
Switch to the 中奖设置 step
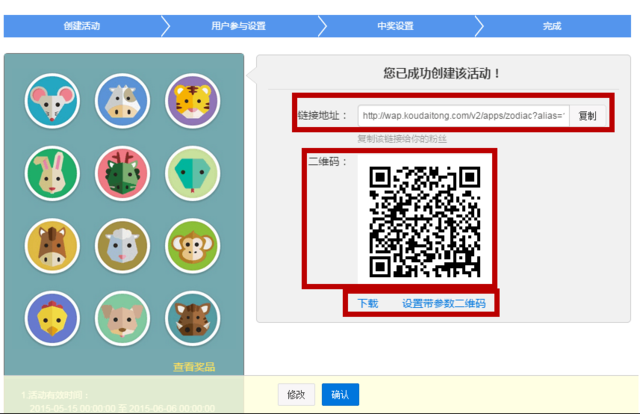[395, 26]
